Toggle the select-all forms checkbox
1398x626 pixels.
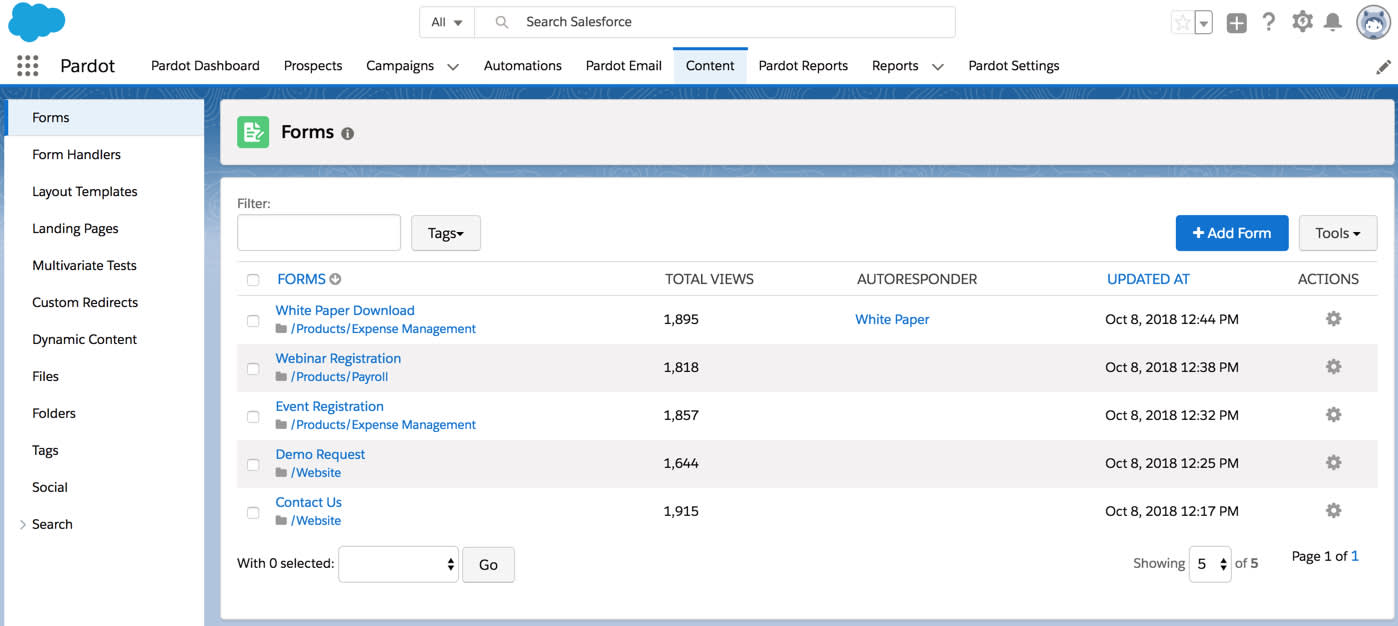coord(253,280)
